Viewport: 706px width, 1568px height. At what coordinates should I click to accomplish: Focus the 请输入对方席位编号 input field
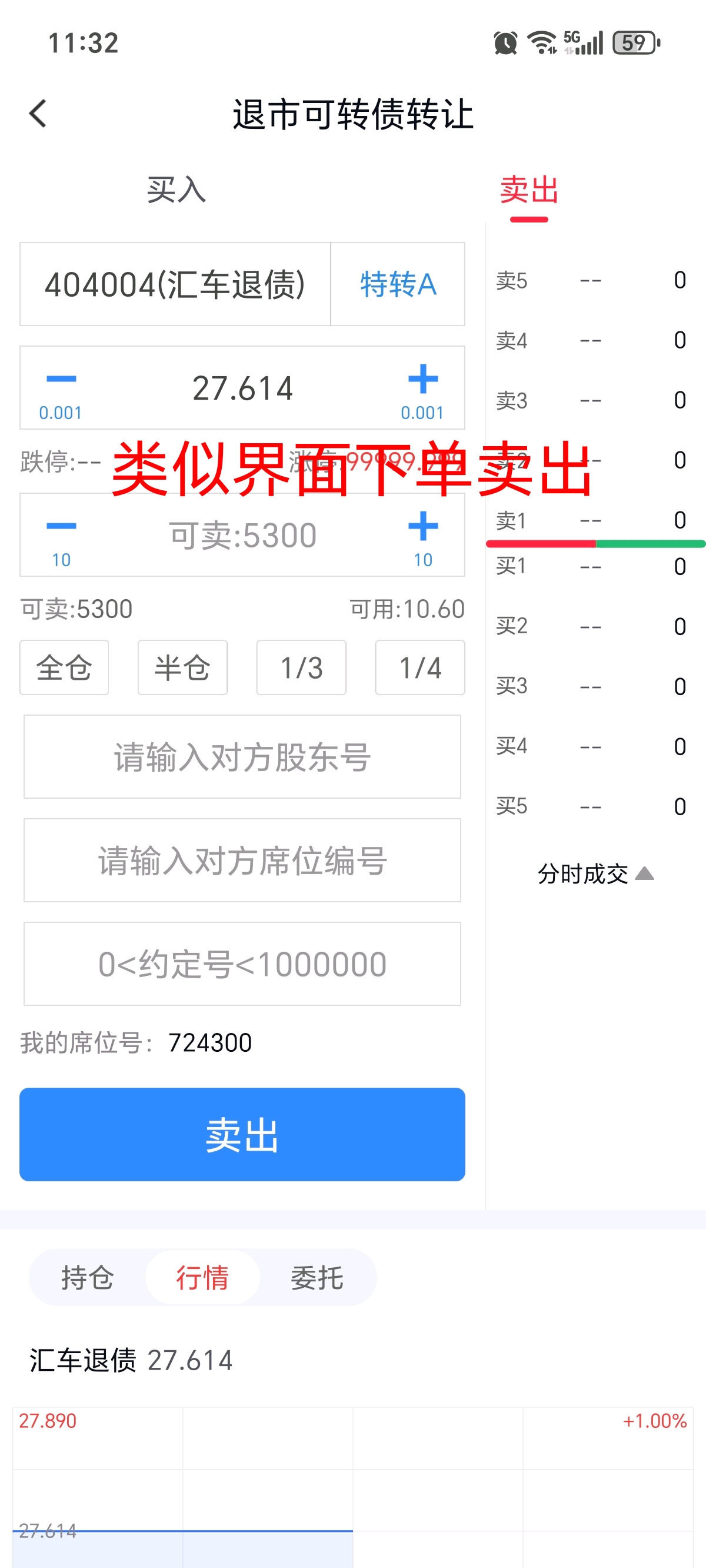pyautogui.click(x=242, y=860)
